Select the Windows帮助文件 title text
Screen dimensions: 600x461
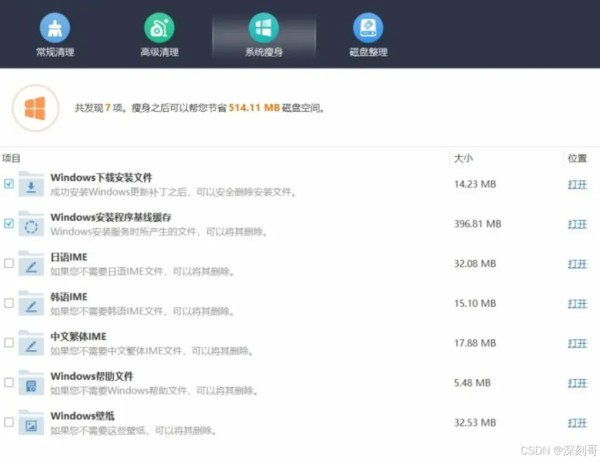[x=92, y=376]
